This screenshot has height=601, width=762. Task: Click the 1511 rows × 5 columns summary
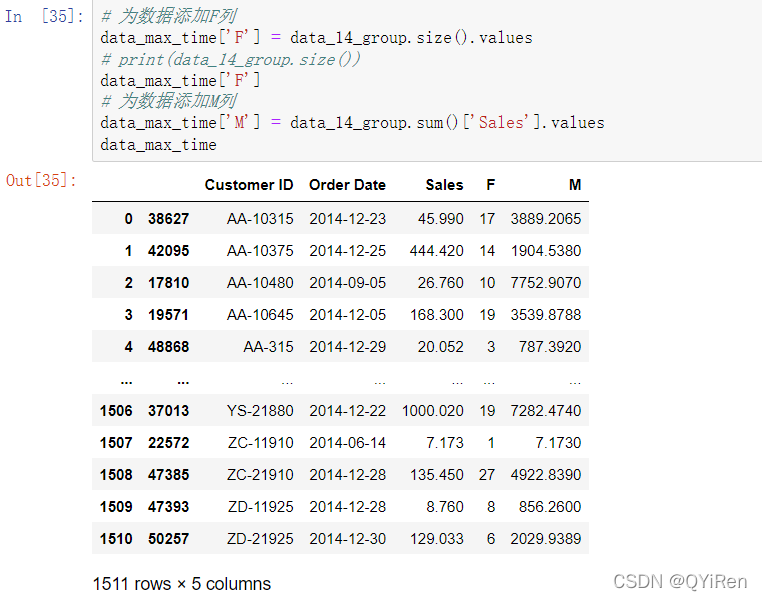(x=182, y=584)
